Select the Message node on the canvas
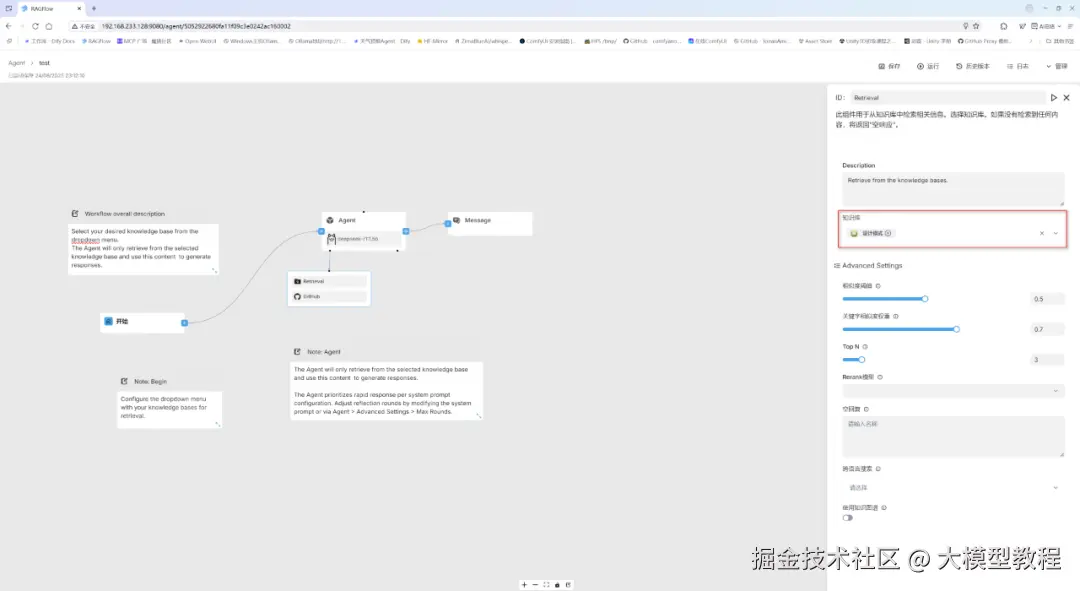Image resolution: width=1080 pixels, height=591 pixels. point(490,223)
